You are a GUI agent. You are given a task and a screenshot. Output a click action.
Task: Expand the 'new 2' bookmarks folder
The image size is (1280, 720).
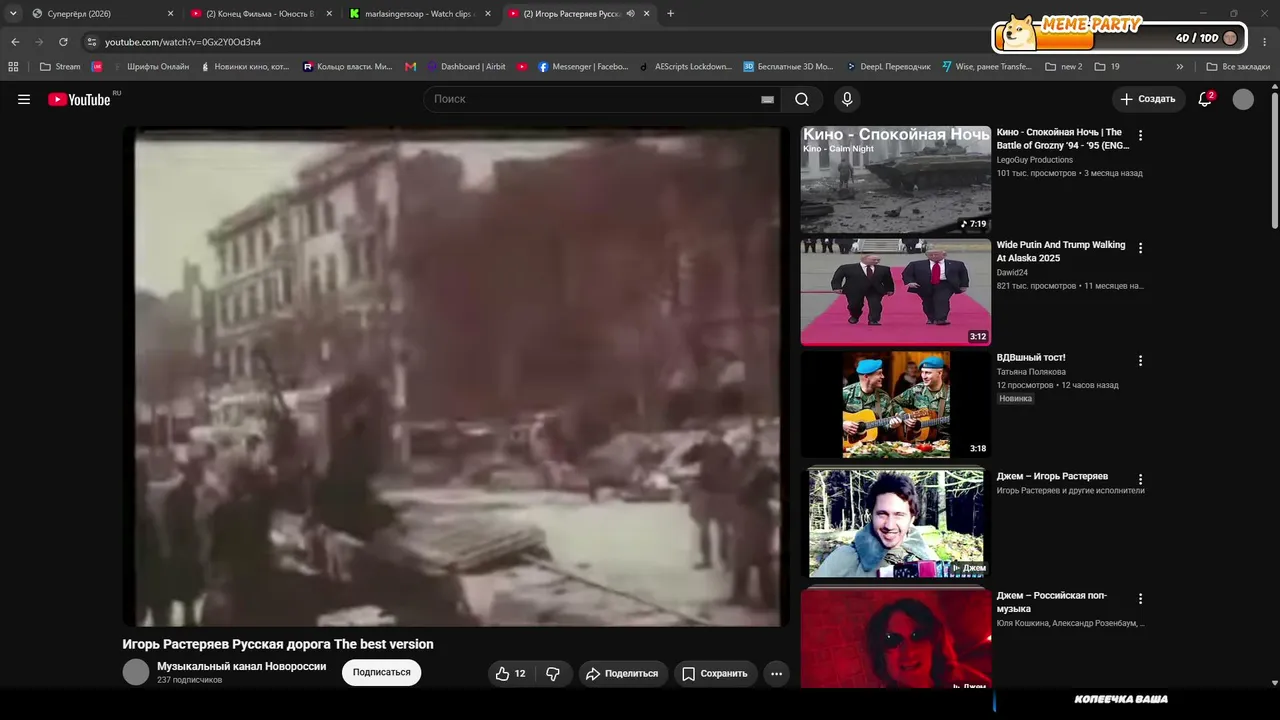(x=1064, y=67)
